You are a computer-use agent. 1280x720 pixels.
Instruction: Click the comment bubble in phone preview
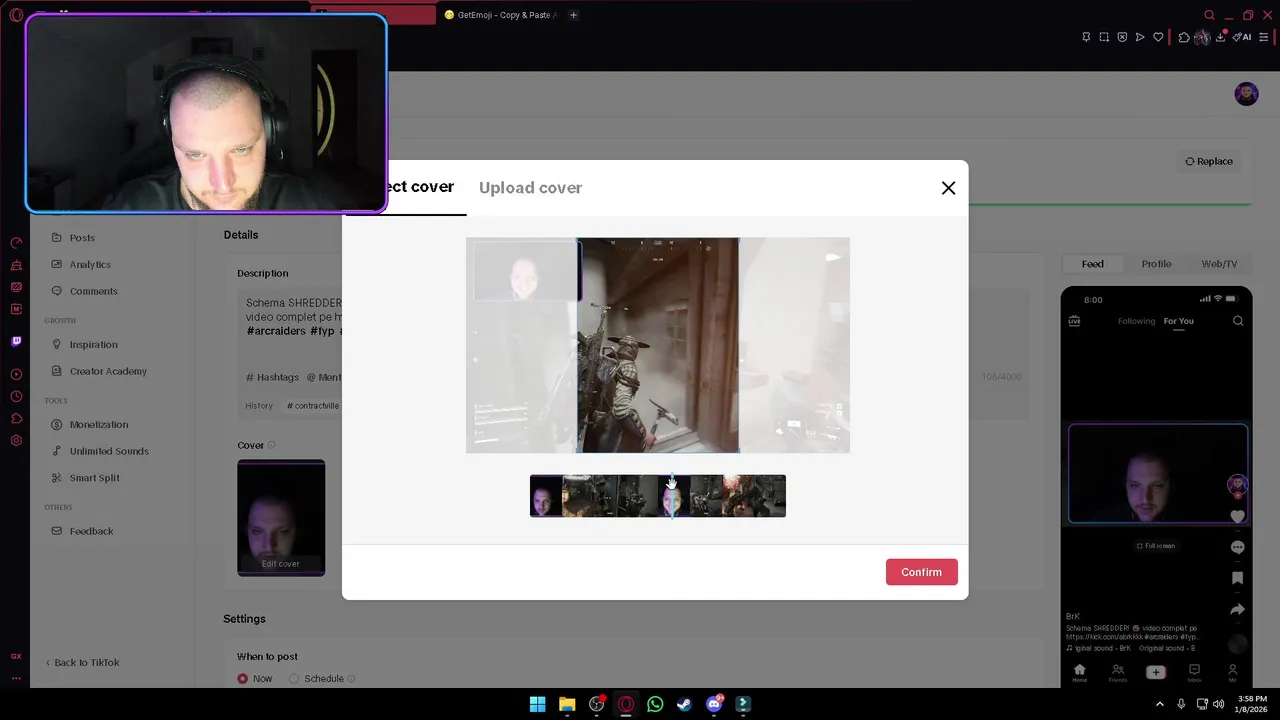click(x=1238, y=547)
